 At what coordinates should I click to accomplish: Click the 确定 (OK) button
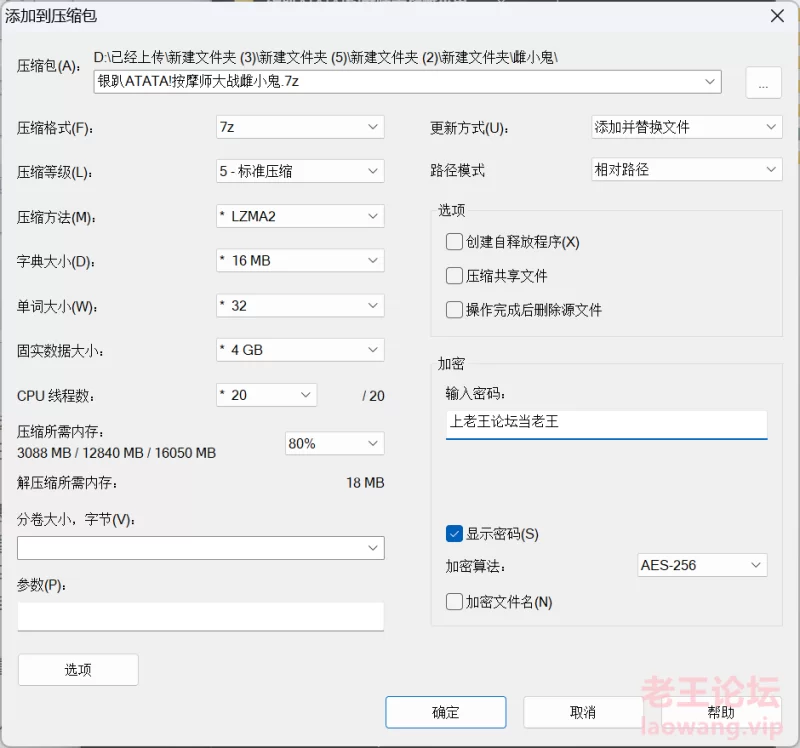445,712
